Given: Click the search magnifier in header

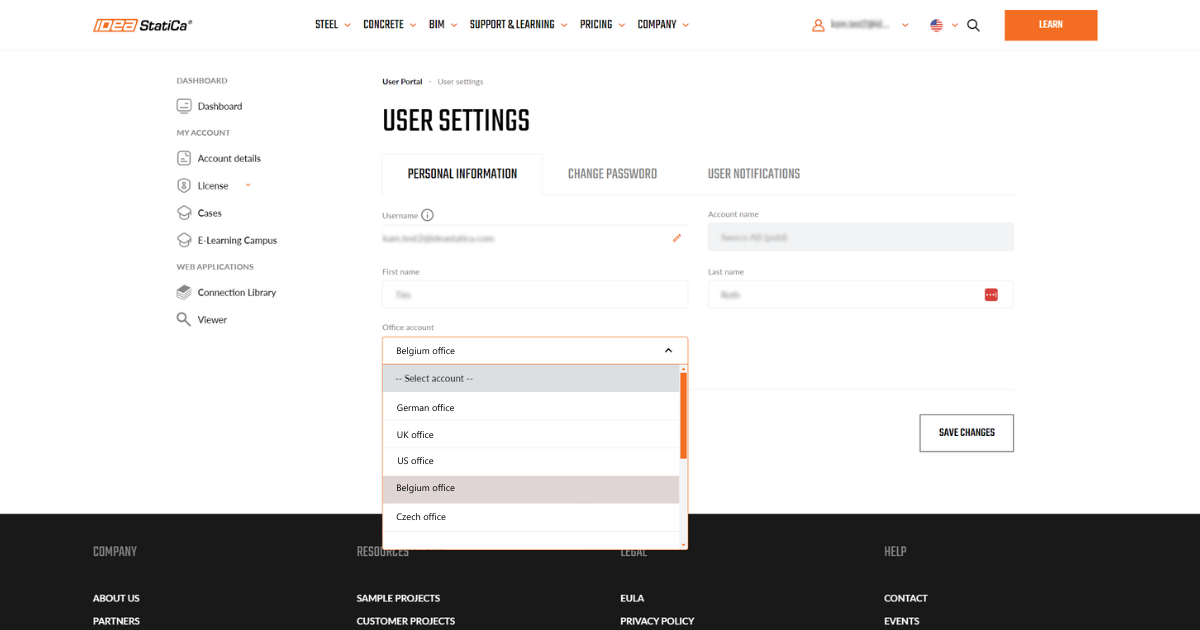Looking at the screenshot, I should click(973, 25).
